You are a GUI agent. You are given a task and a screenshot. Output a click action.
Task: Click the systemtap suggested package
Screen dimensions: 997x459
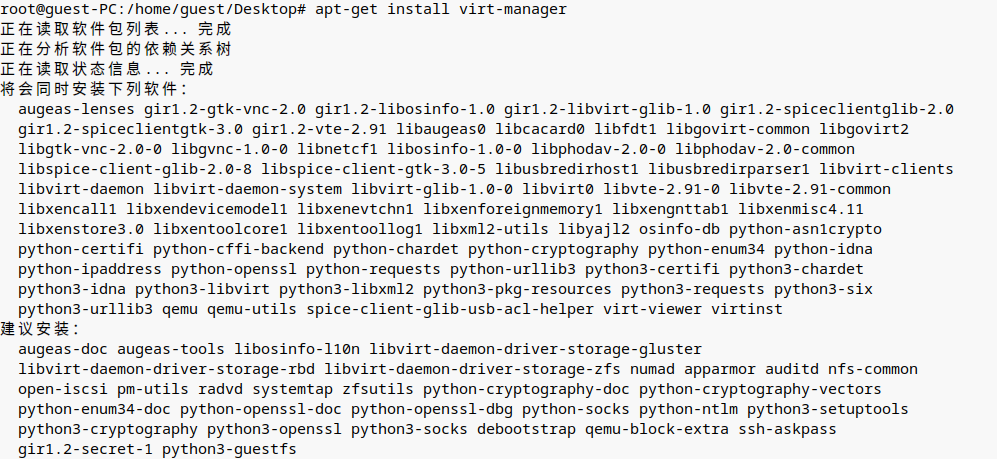292,389
